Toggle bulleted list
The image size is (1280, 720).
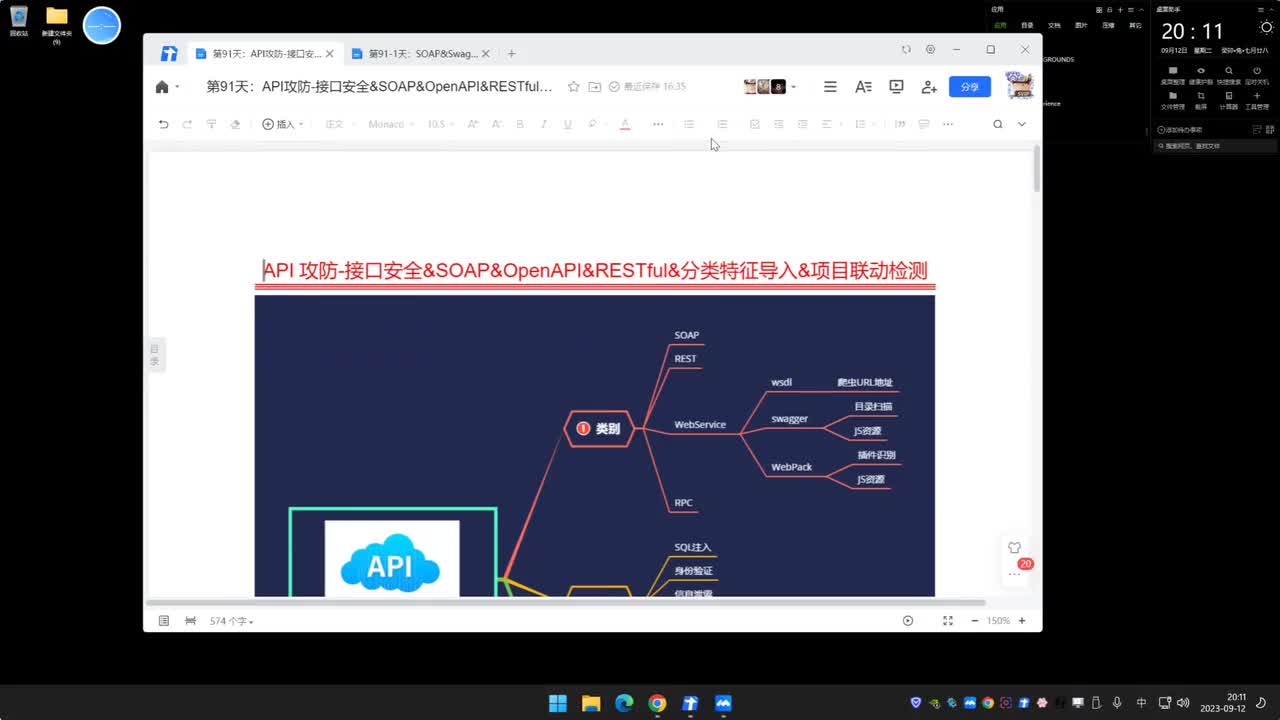click(x=689, y=124)
